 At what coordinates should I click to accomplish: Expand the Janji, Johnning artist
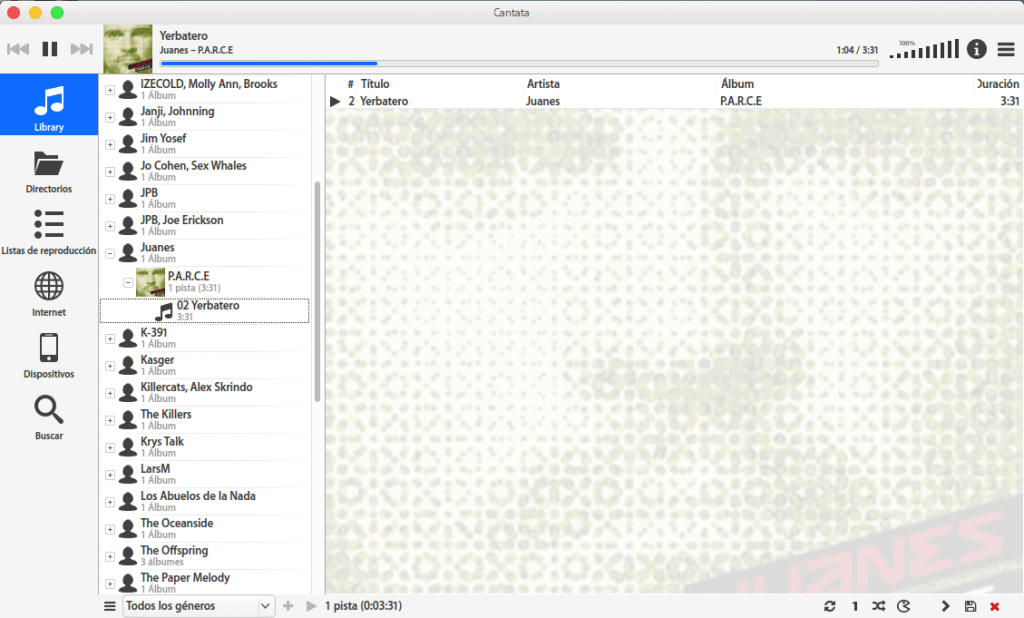[110, 117]
